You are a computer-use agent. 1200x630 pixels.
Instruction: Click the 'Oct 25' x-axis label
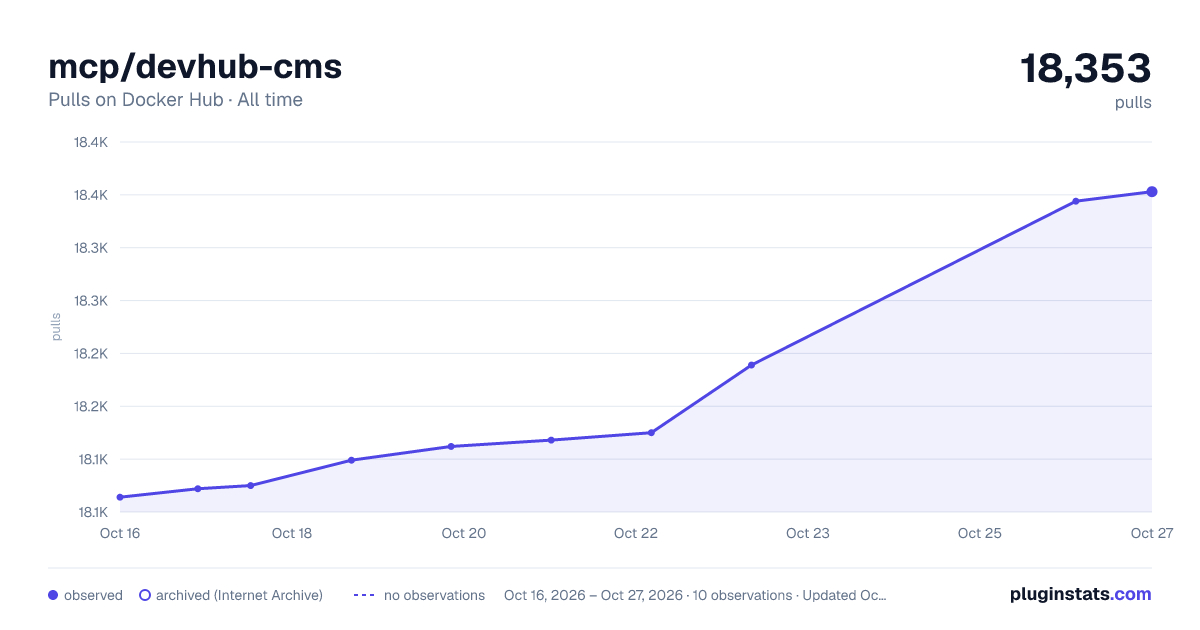tap(980, 534)
